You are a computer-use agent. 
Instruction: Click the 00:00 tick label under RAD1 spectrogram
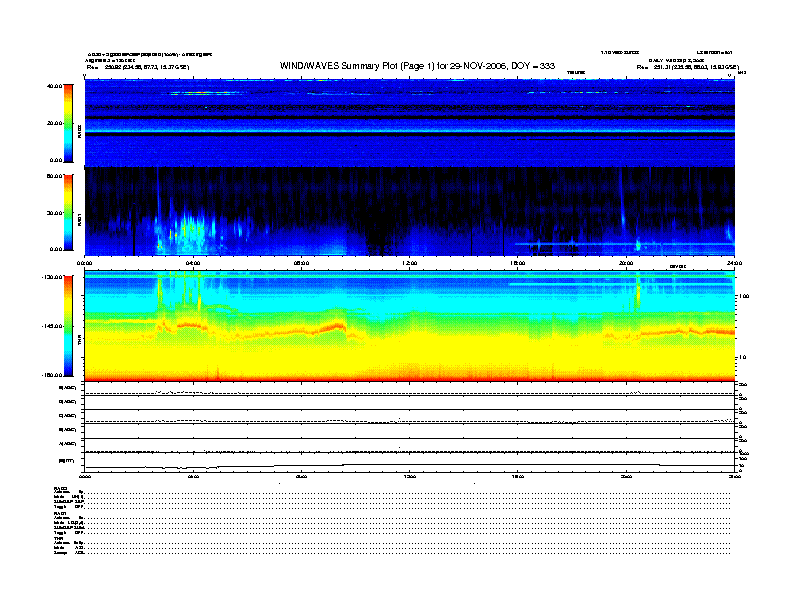84,263
